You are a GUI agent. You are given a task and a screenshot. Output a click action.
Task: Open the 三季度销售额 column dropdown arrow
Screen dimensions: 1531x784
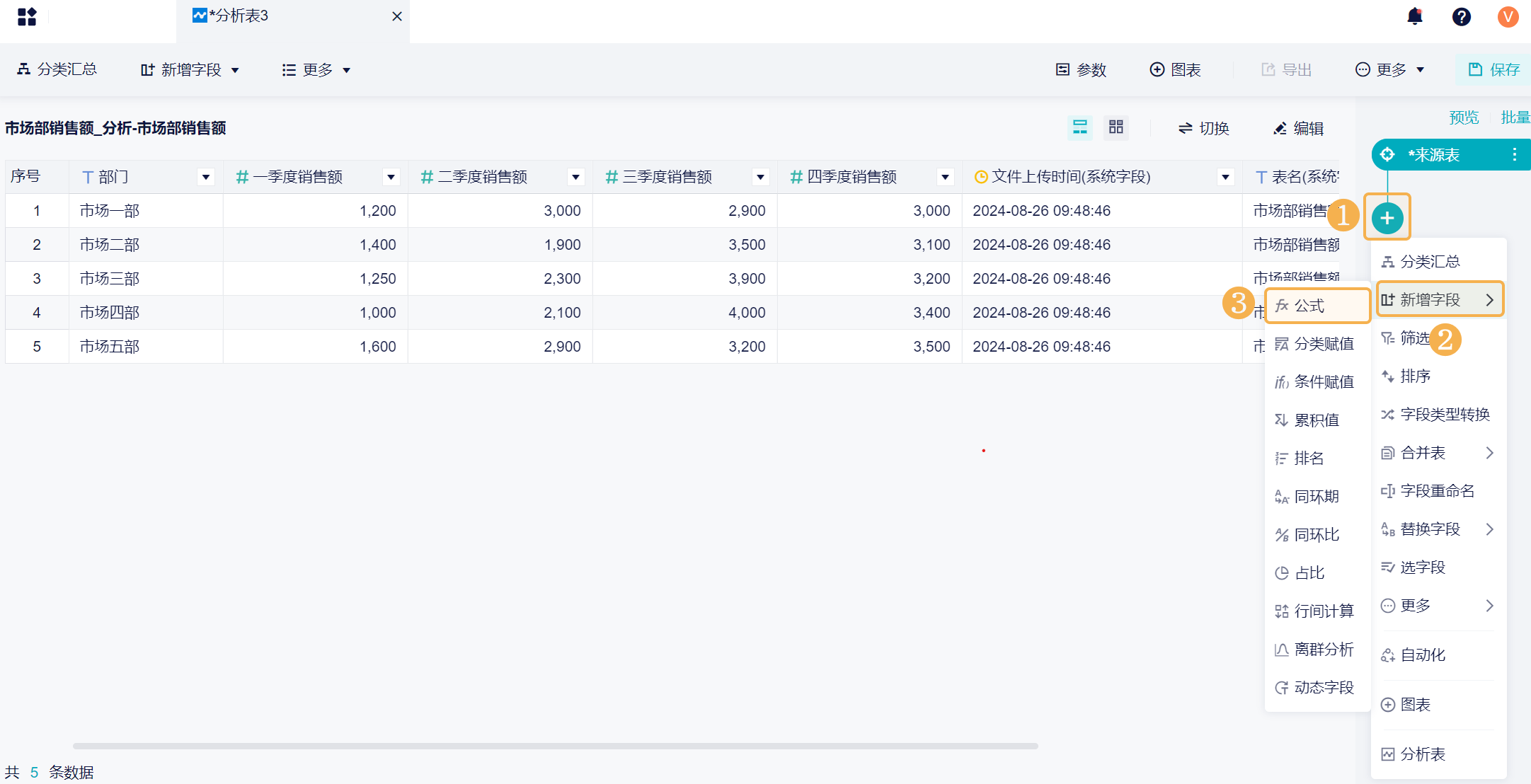pos(760,177)
